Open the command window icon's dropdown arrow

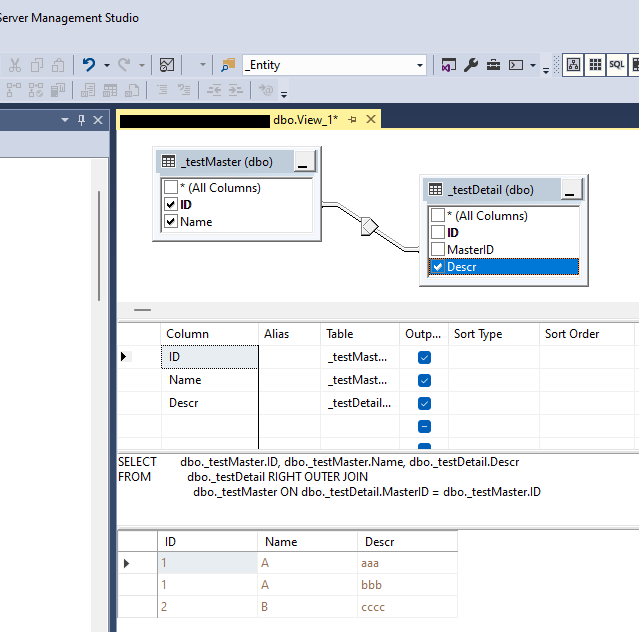coord(533,65)
